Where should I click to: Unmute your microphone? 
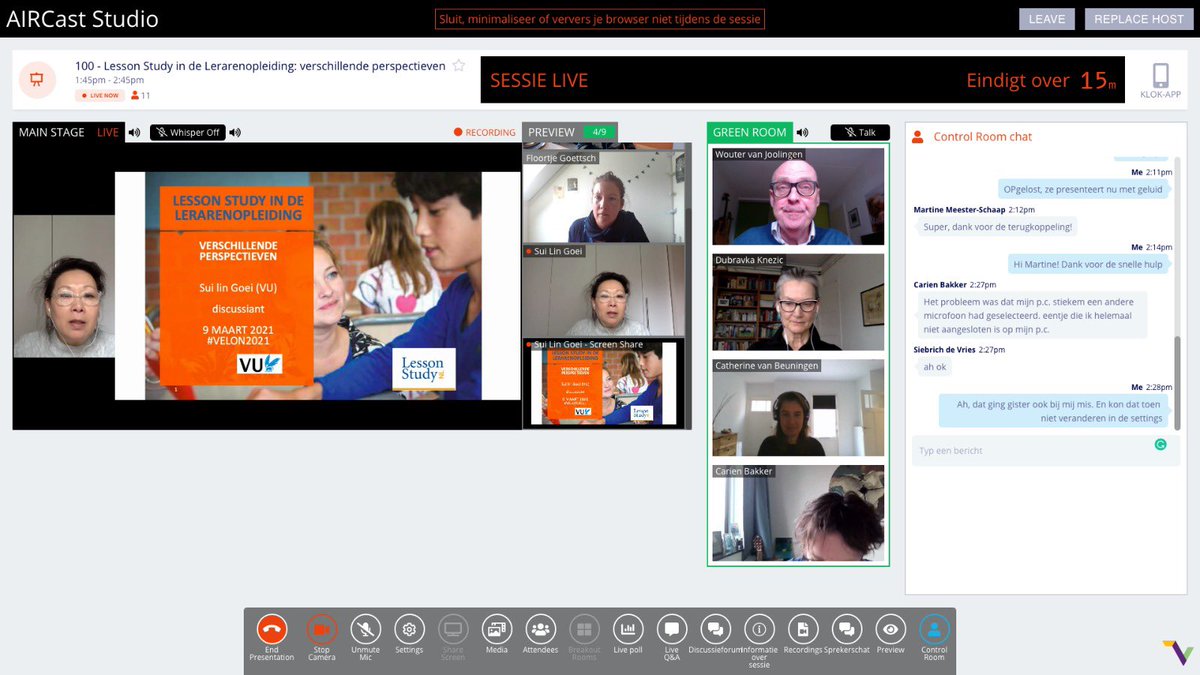click(x=365, y=631)
